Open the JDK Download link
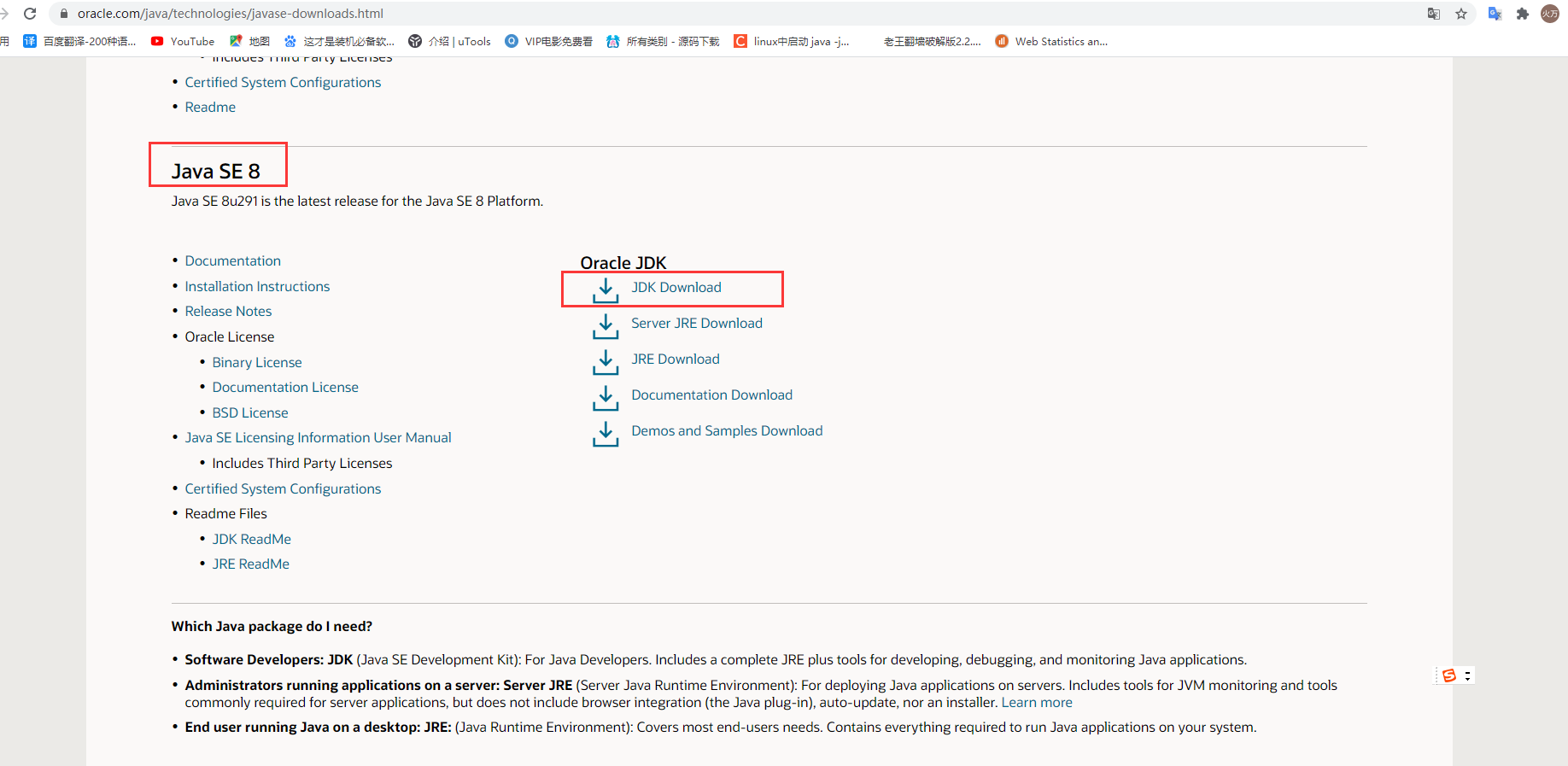1568x766 pixels. [676, 287]
